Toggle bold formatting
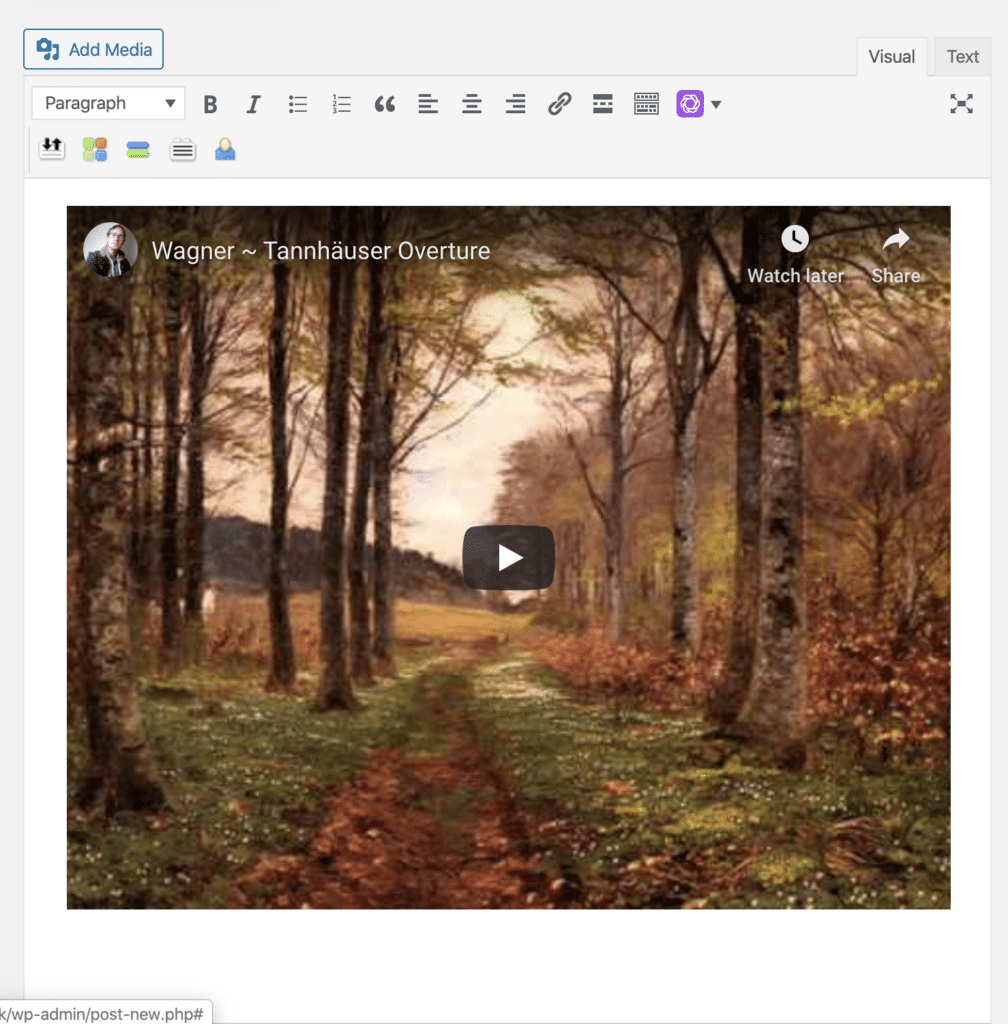The image size is (1008, 1024). [x=210, y=104]
